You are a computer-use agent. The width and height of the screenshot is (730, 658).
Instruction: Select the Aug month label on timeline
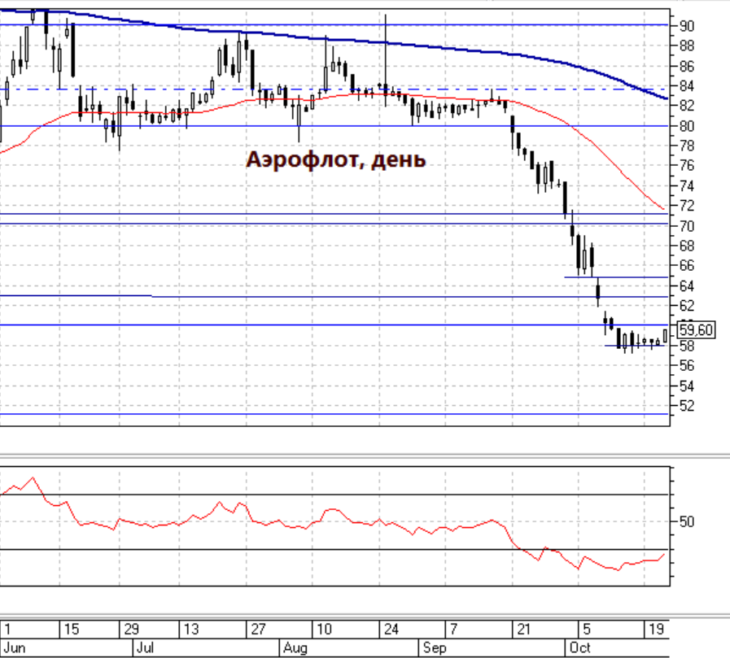point(295,648)
